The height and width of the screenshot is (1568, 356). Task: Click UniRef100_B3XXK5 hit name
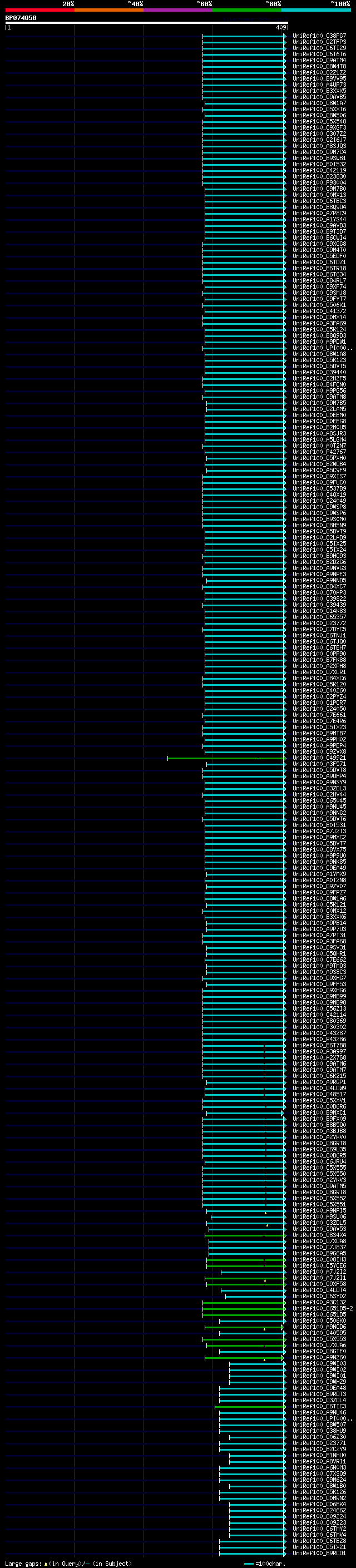pyautogui.click(x=319, y=91)
